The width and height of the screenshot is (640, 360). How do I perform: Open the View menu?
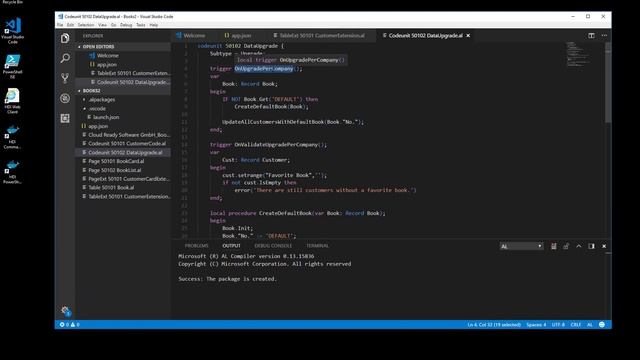coord(102,25)
